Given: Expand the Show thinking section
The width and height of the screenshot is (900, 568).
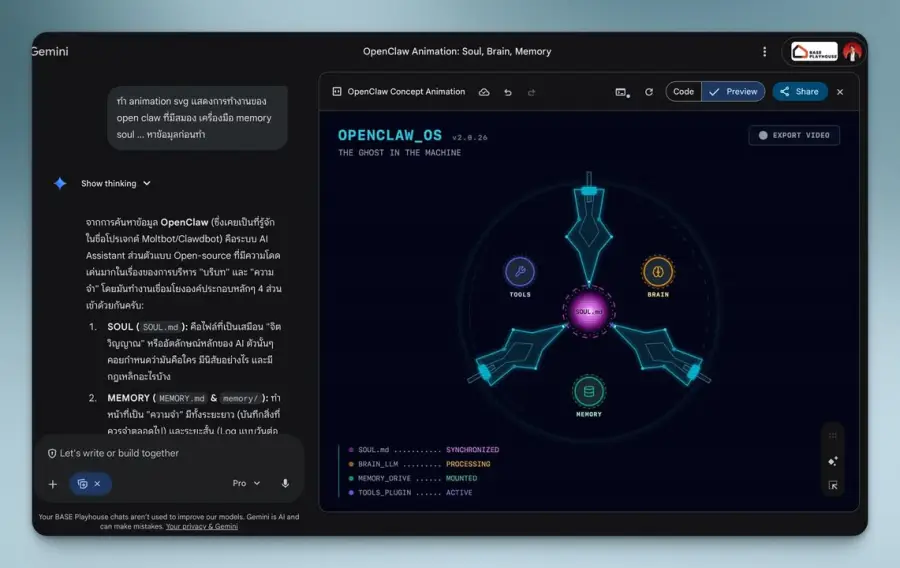Looking at the screenshot, I should [115, 184].
